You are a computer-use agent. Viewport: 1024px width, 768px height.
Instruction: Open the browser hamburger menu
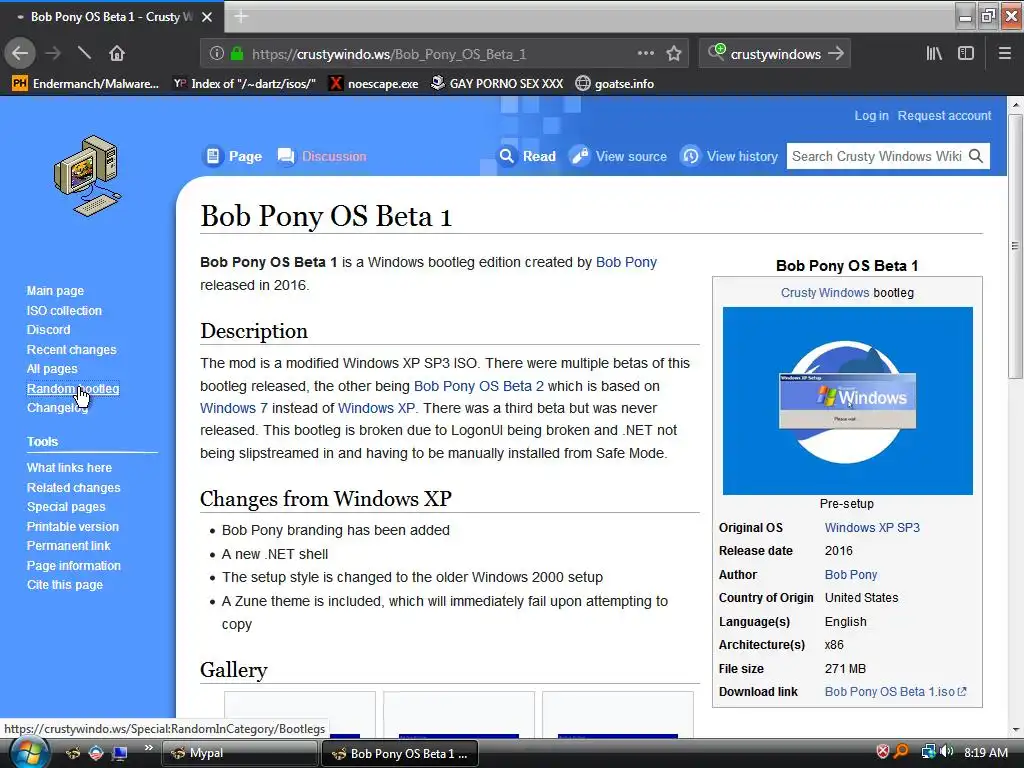(1005, 54)
